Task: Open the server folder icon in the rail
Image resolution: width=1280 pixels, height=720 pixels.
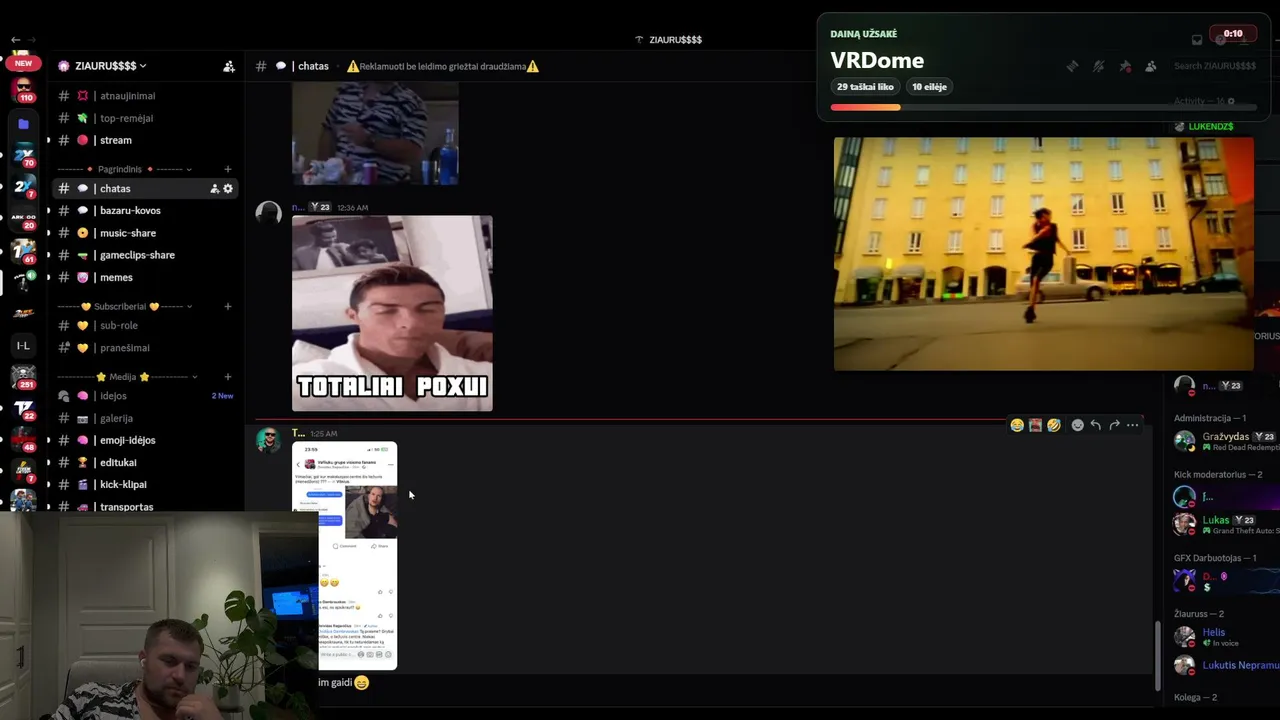Action: coord(23,125)
